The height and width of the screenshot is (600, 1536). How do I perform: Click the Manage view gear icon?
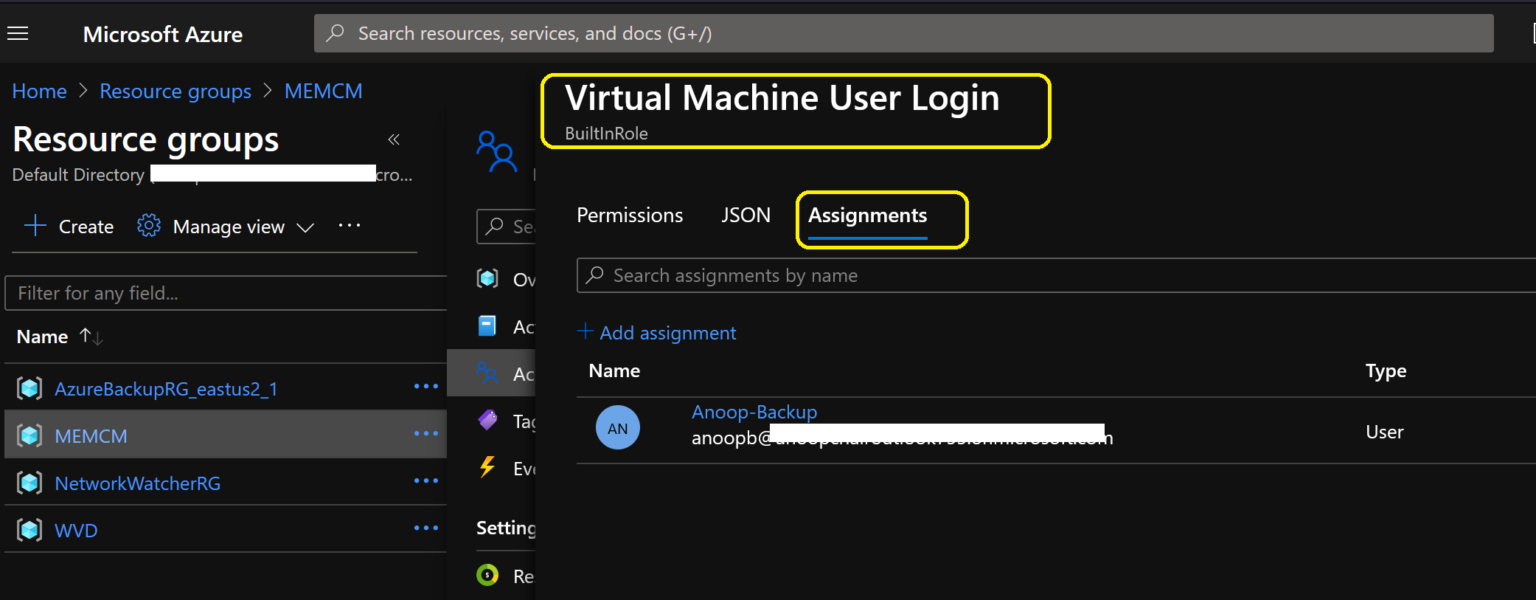pyautogui.click(x=149, y=226)
